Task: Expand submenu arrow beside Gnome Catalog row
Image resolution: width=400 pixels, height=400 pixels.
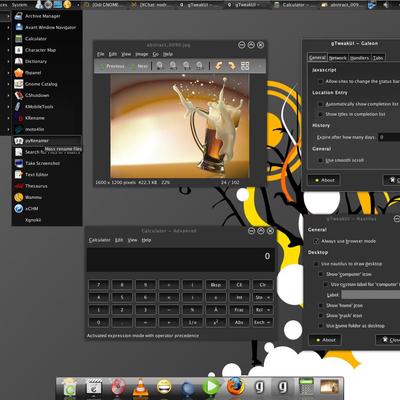Action: pyautogui.click(x=8, y=84)
